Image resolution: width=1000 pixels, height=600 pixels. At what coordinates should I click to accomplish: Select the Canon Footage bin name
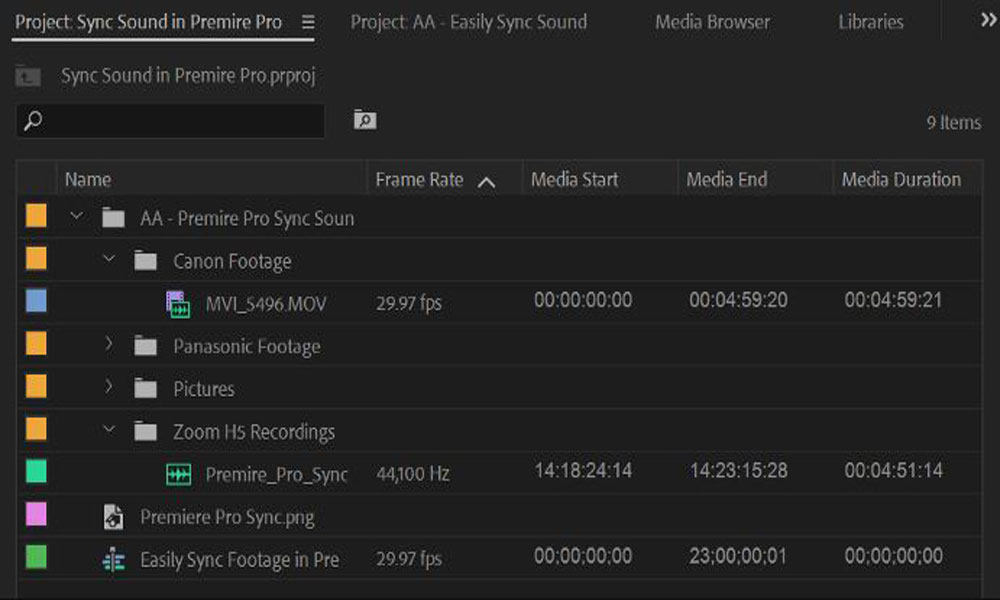tap(232, 261)
